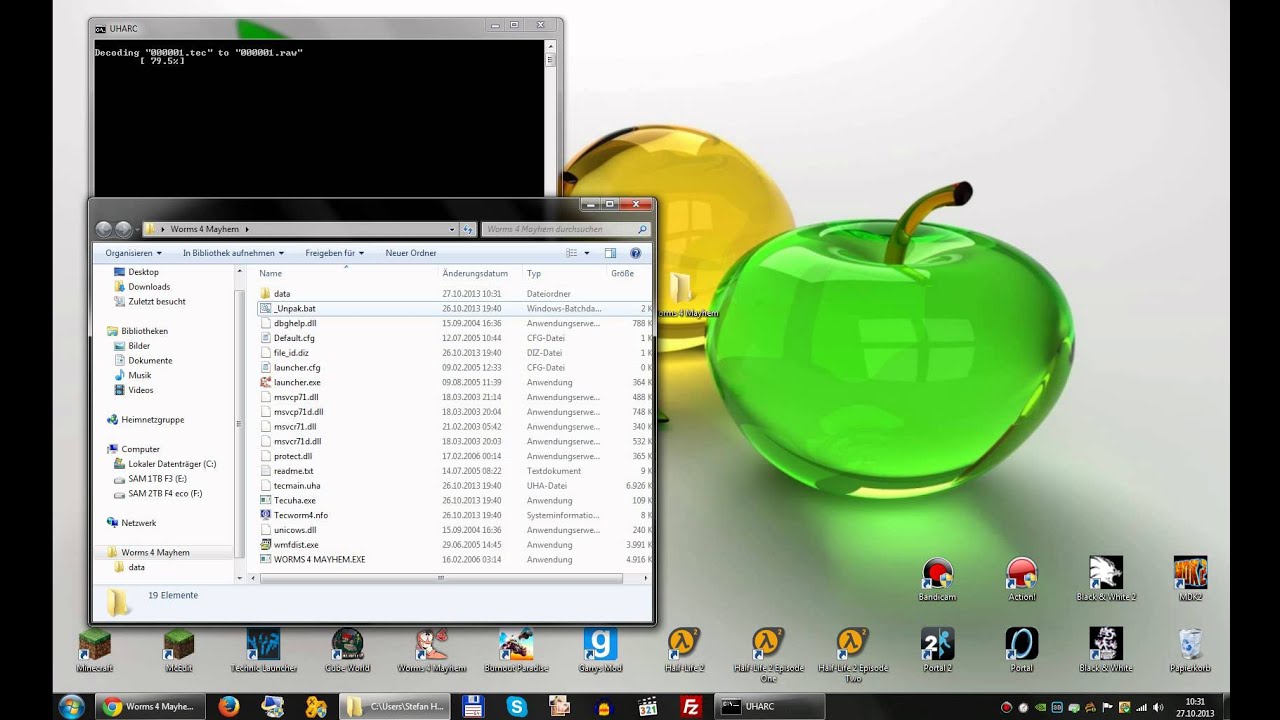Select the launcher.exe file
This screenshot has width=1280, height=720.
pyautogui.click(x=454, y=382)
